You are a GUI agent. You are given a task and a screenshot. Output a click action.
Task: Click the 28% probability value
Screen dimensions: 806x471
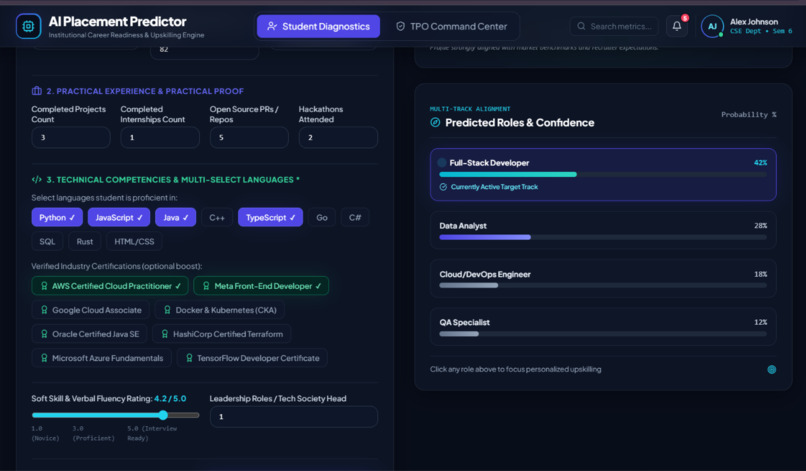(x=760, y=226)
